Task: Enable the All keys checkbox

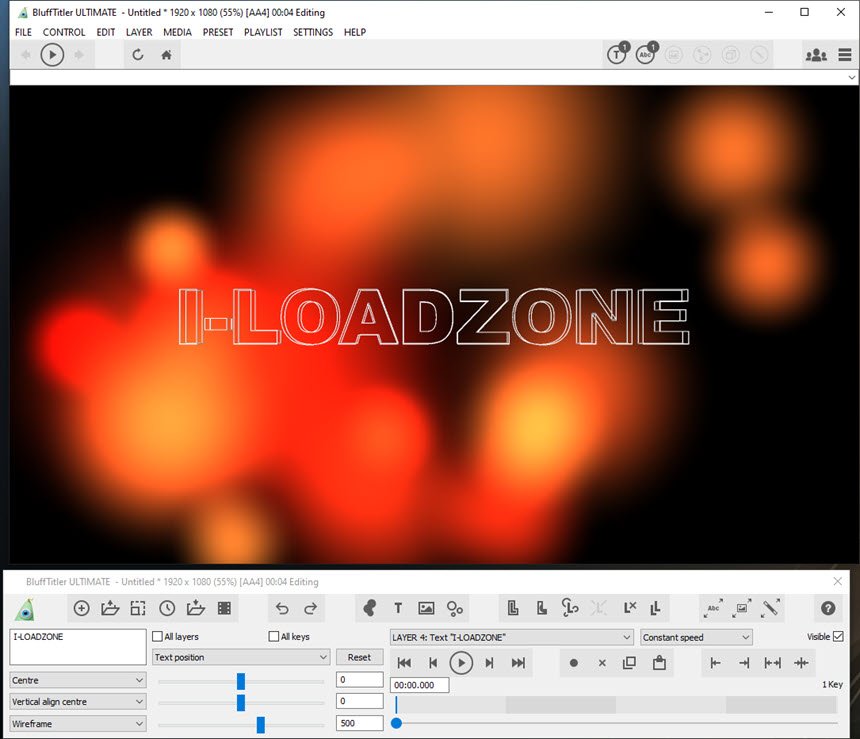Action: coord(274,636)
